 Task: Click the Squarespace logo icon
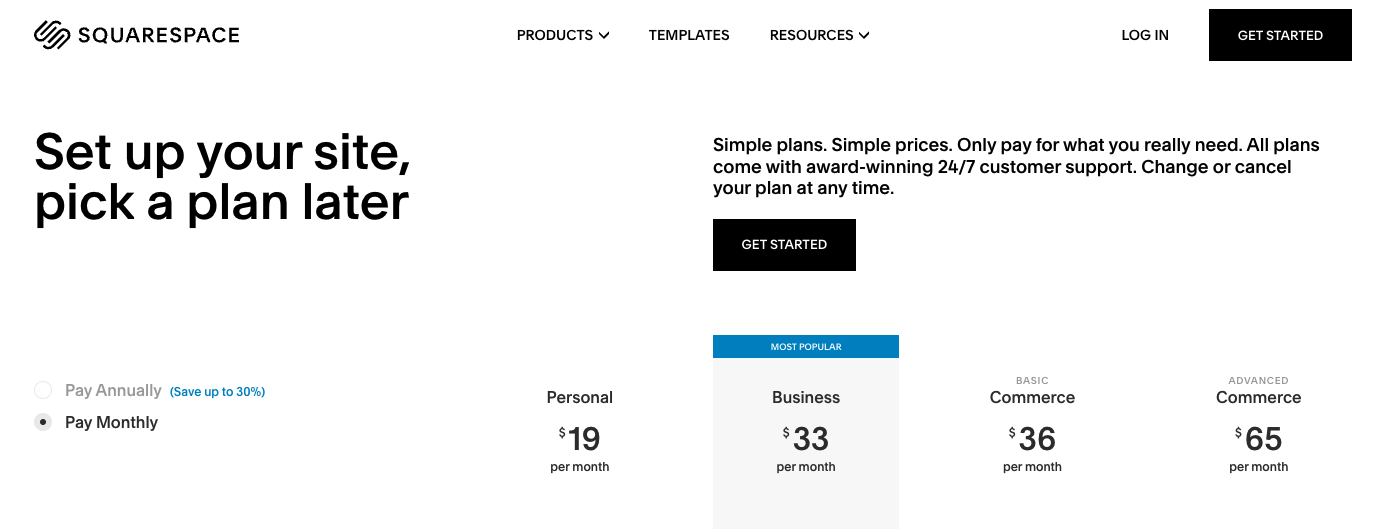tap(49, 35)
